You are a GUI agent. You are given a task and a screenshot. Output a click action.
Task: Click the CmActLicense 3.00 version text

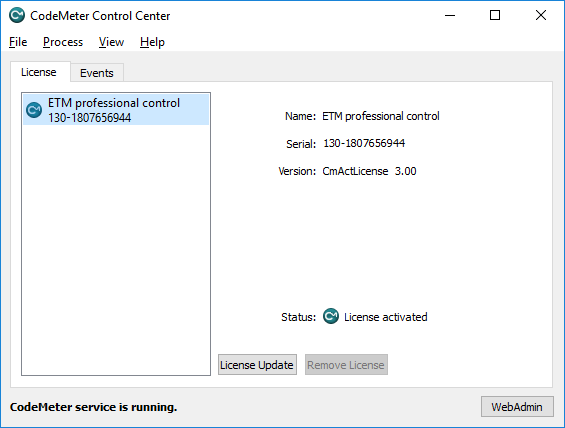tap(369, 171)
